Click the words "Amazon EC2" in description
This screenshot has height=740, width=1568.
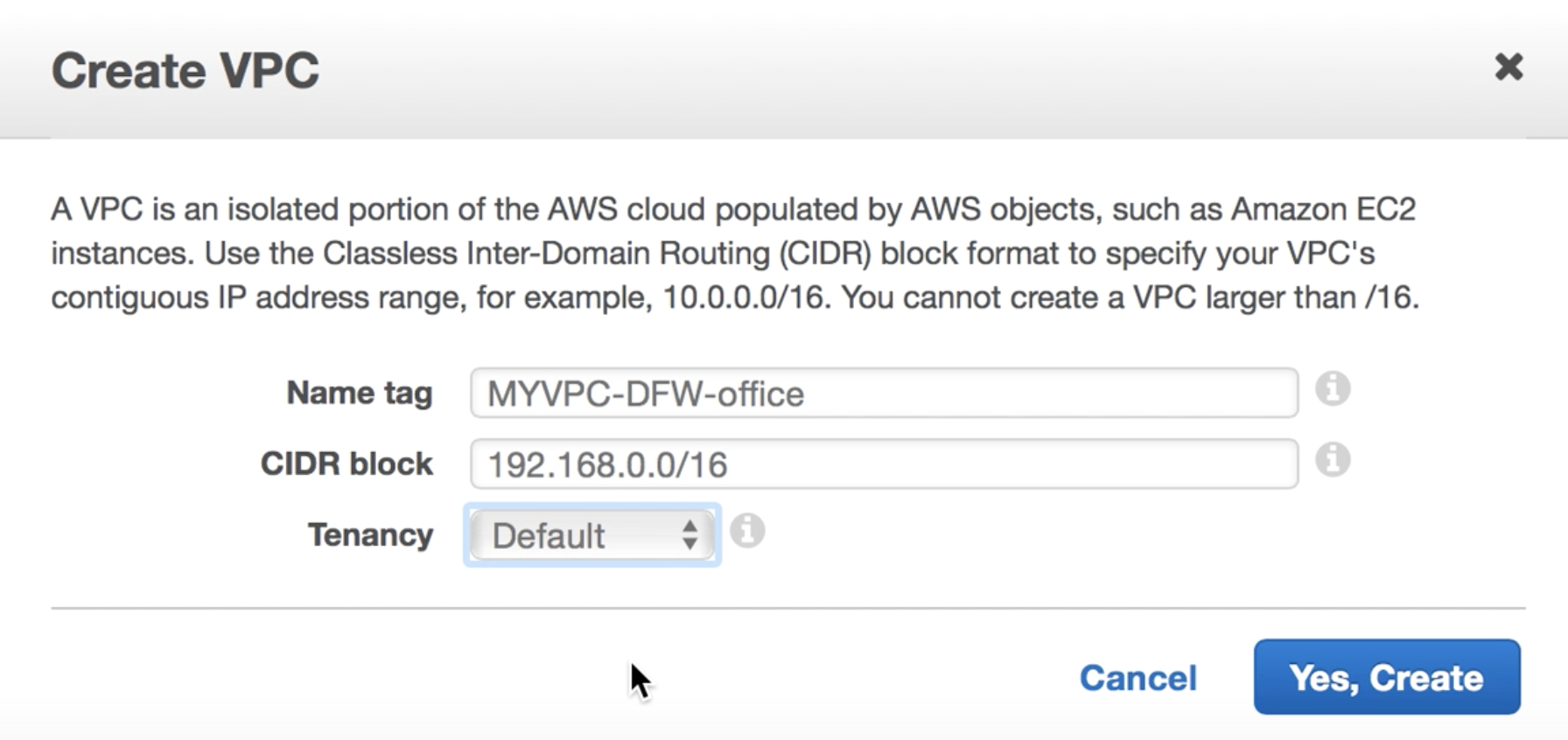coord(1324,210)
